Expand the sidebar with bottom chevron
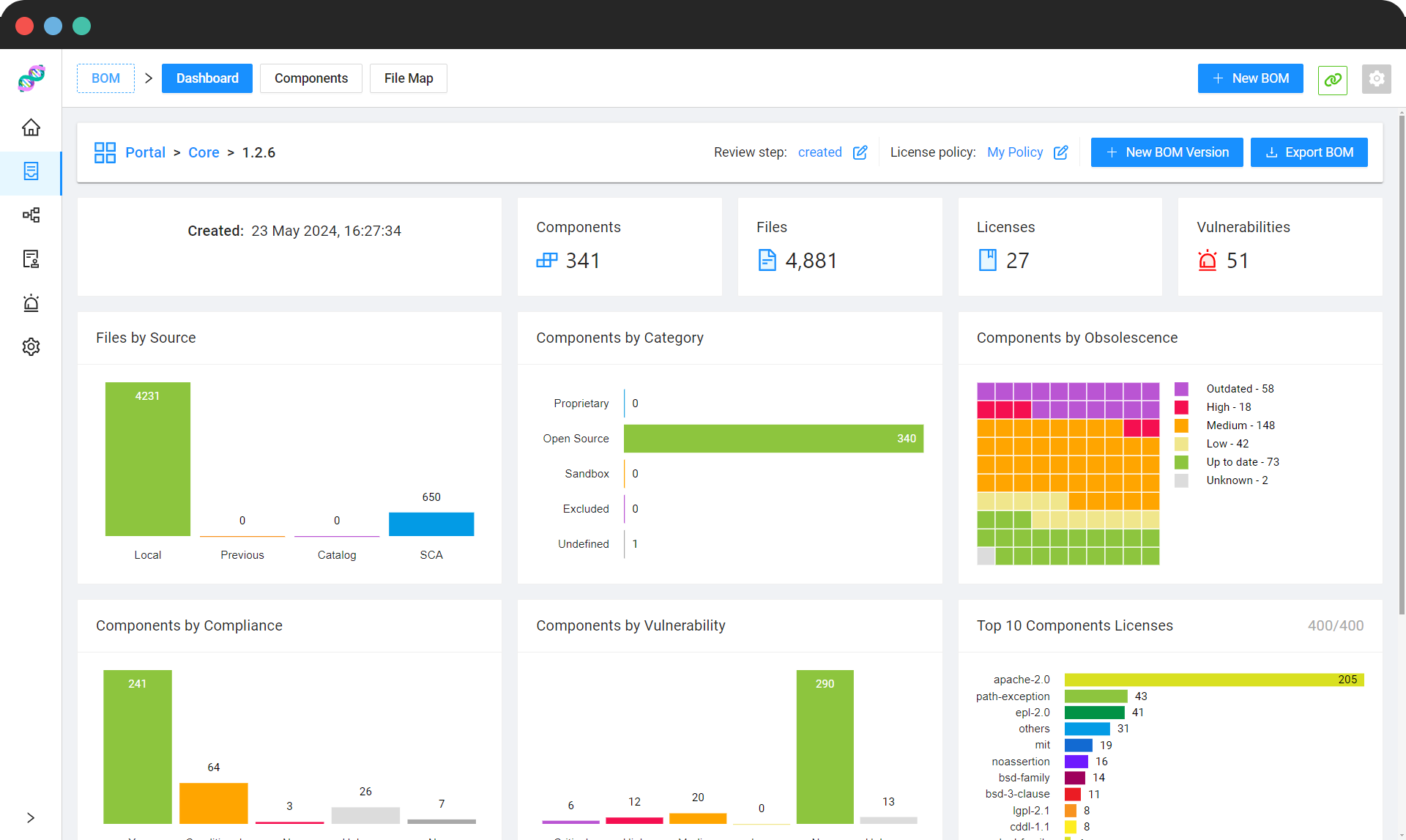The height and width of the screenshot is (840, 1406). [31, 817]
